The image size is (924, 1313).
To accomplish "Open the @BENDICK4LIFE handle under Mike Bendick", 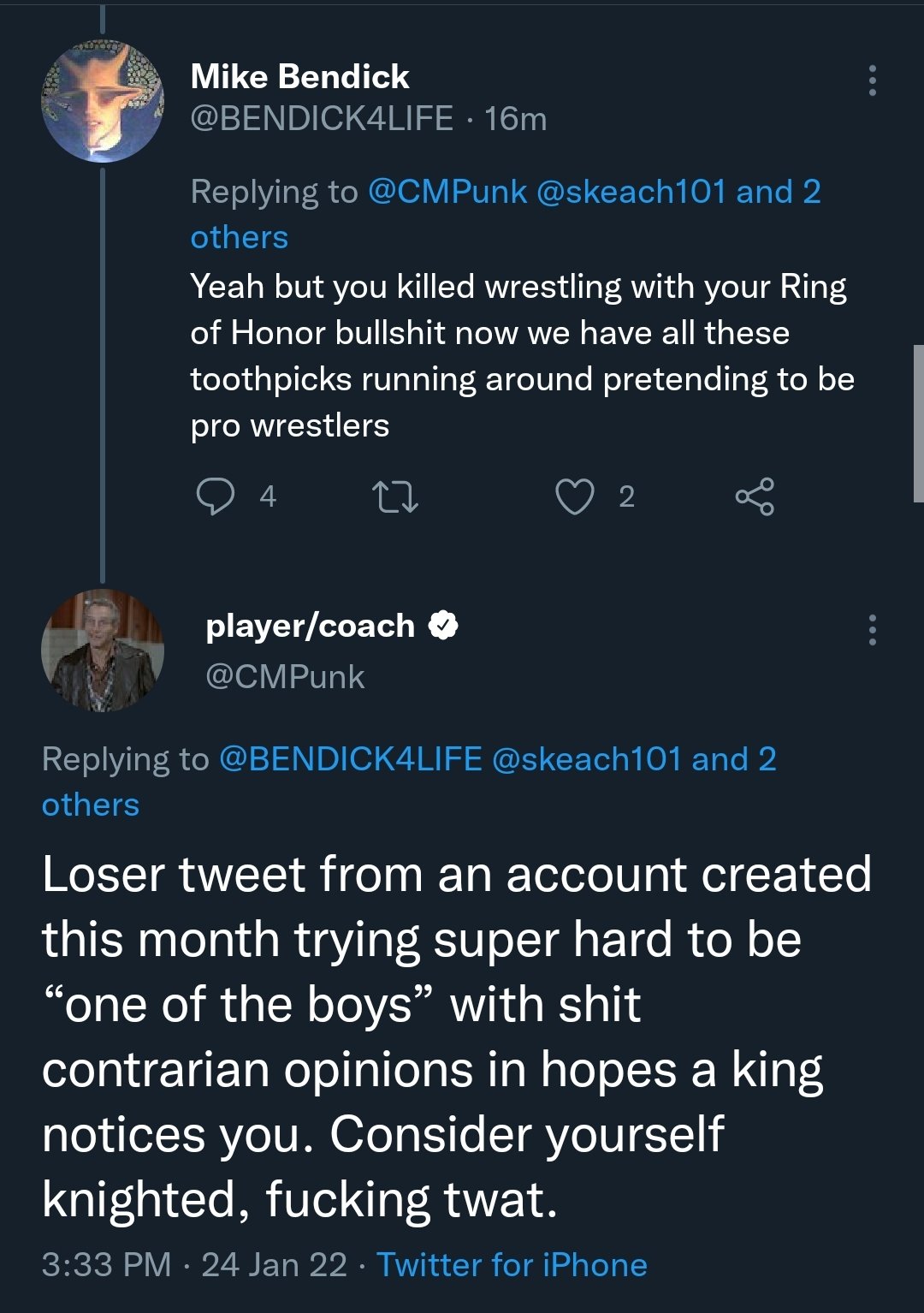I will pos(322,118).
